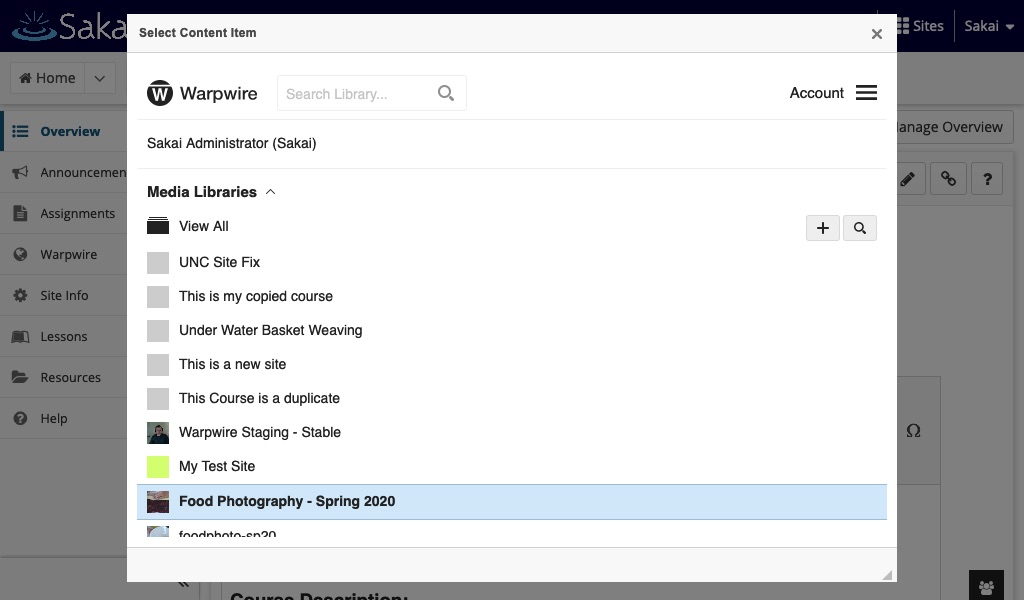Click the Help question mark icon in sidebar
The image size is (1024, 600).
tap(20, 418)
